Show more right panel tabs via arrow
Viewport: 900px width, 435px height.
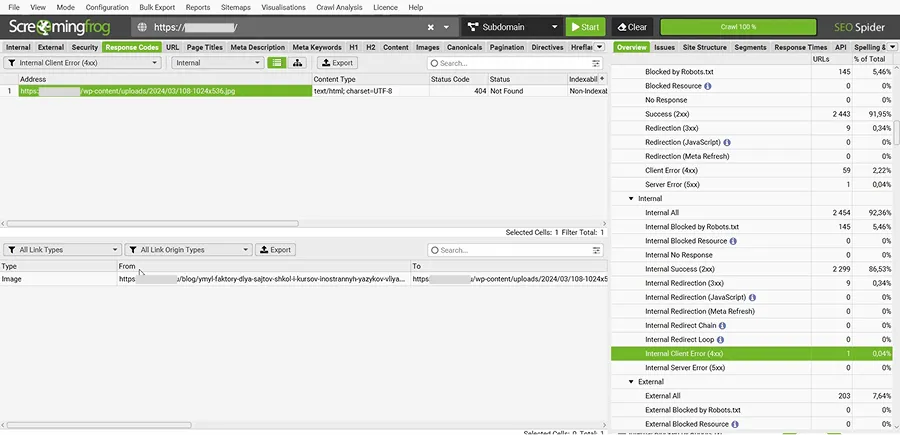pyautogui.click(x=893, y=47)
